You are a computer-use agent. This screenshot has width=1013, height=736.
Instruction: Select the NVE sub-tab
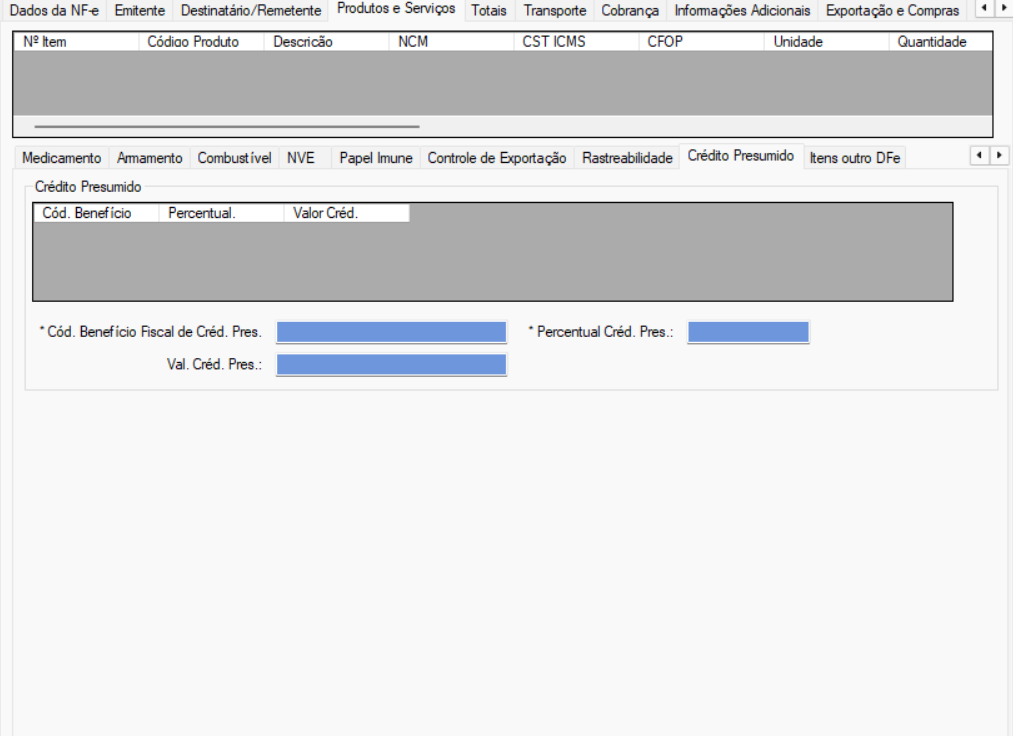tap(301, 158)
